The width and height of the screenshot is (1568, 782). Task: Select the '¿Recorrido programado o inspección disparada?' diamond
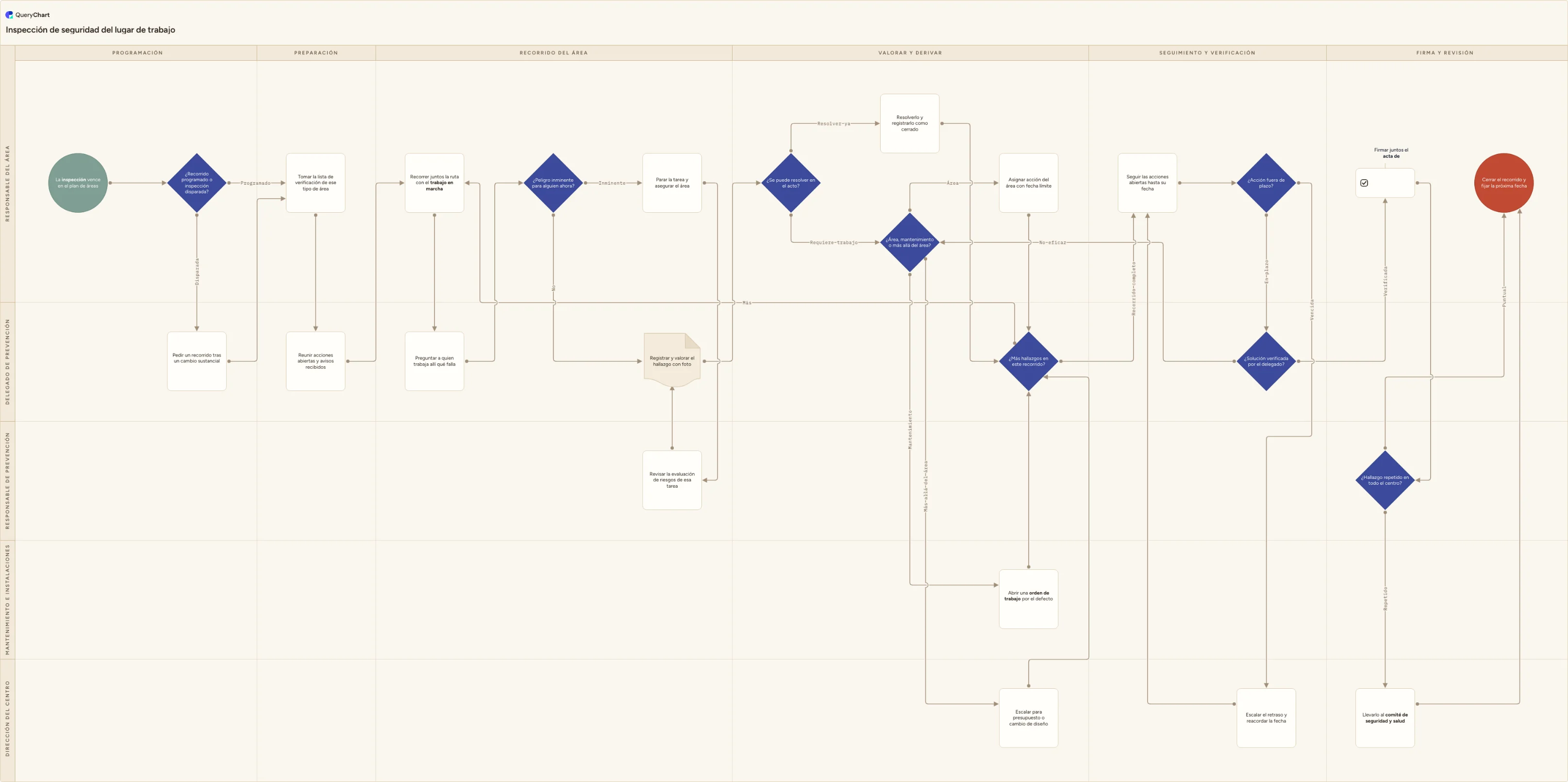(x=197, y=183)
